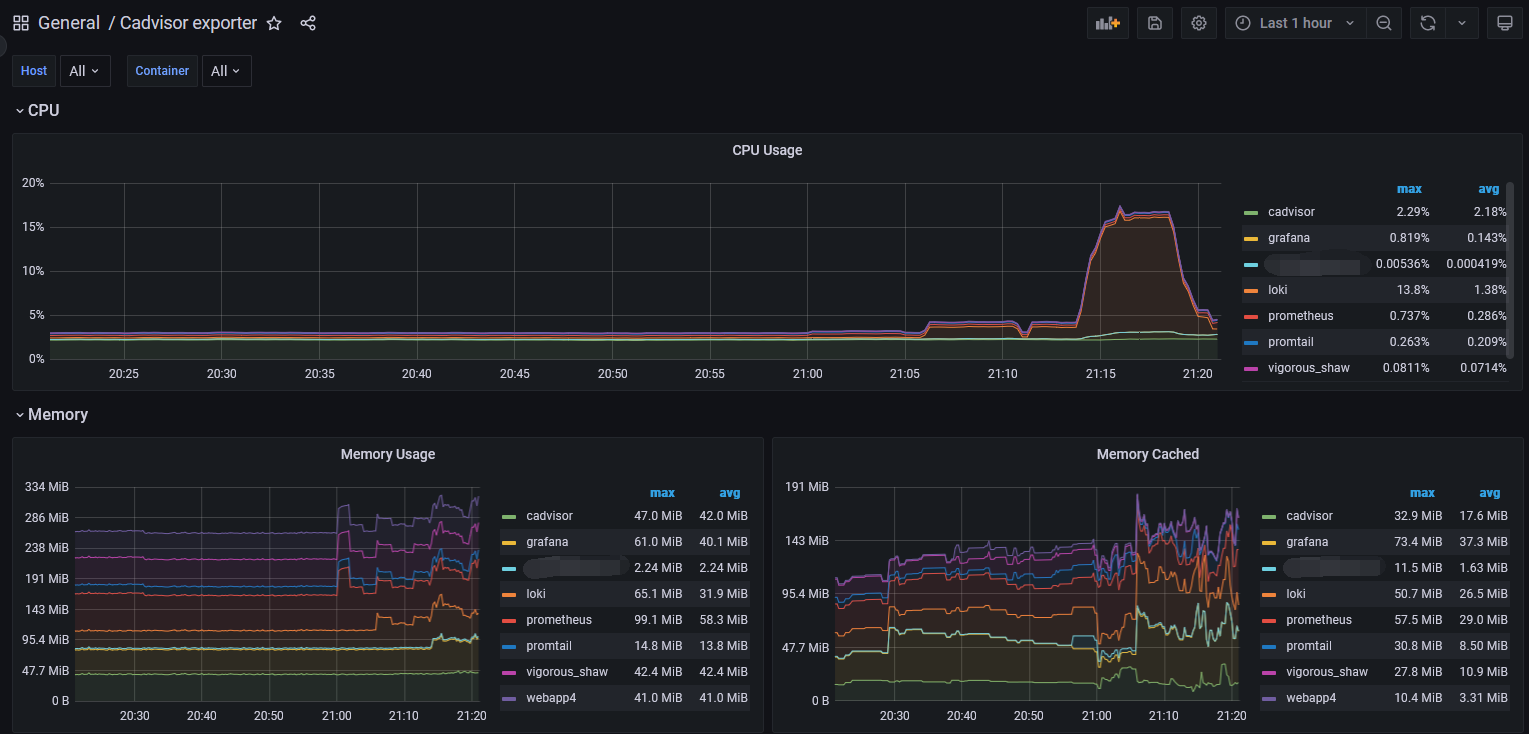Sort Memory Cached legend by max
The height and width of the screenshot is (734, 1529).
(x=1422, y=493)
